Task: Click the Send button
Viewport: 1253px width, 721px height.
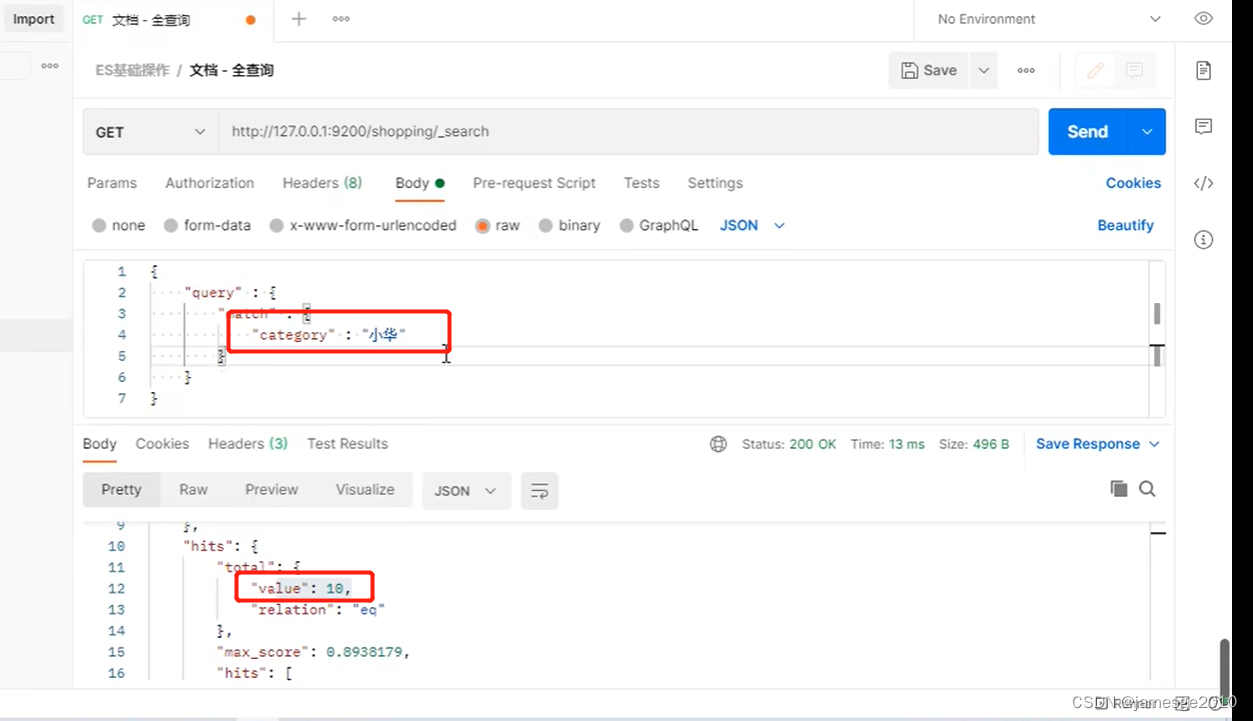Action: pyautogui.click(x=1088, y=132)
